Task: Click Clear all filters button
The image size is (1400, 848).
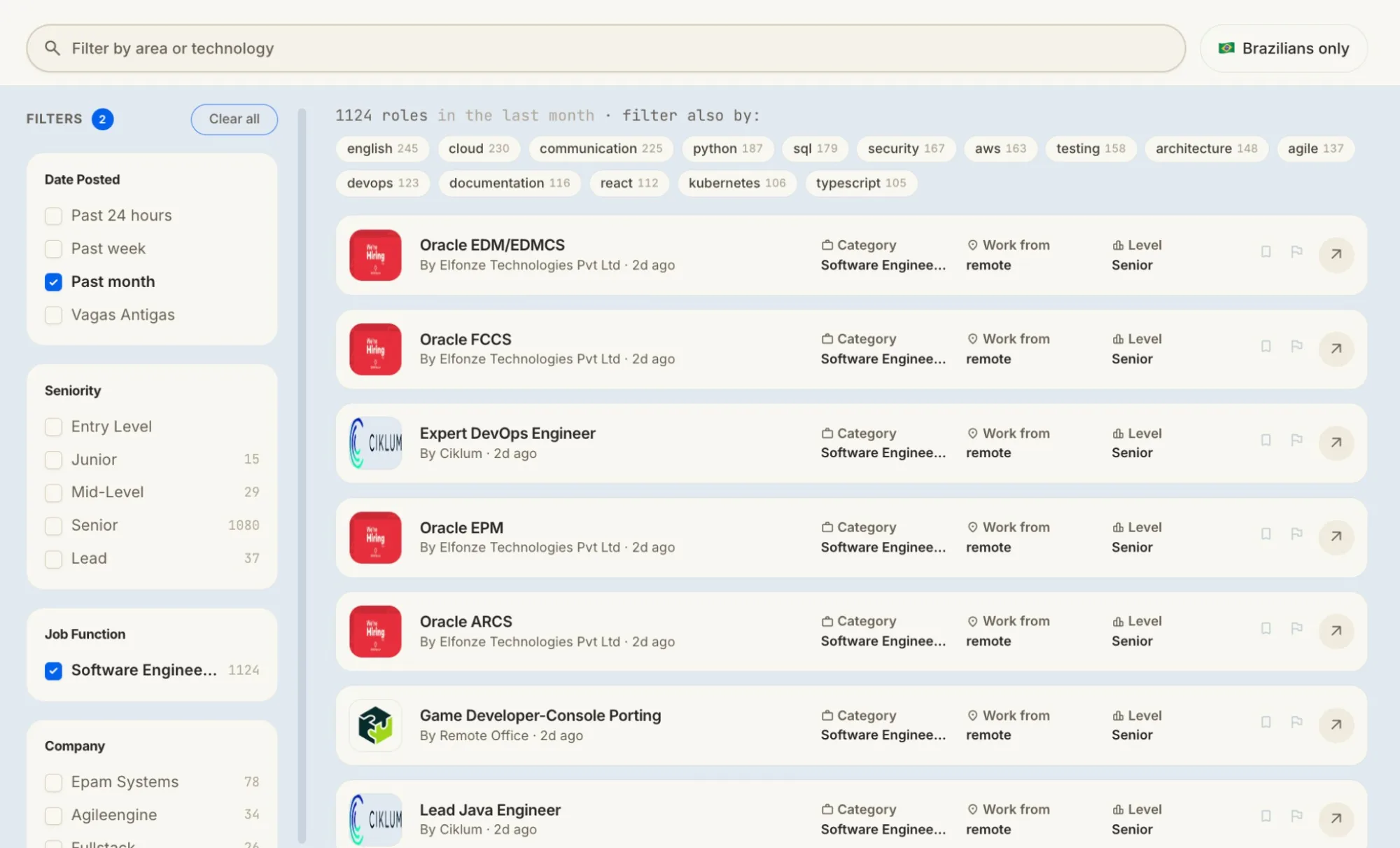Action: [x=234, y=119]
